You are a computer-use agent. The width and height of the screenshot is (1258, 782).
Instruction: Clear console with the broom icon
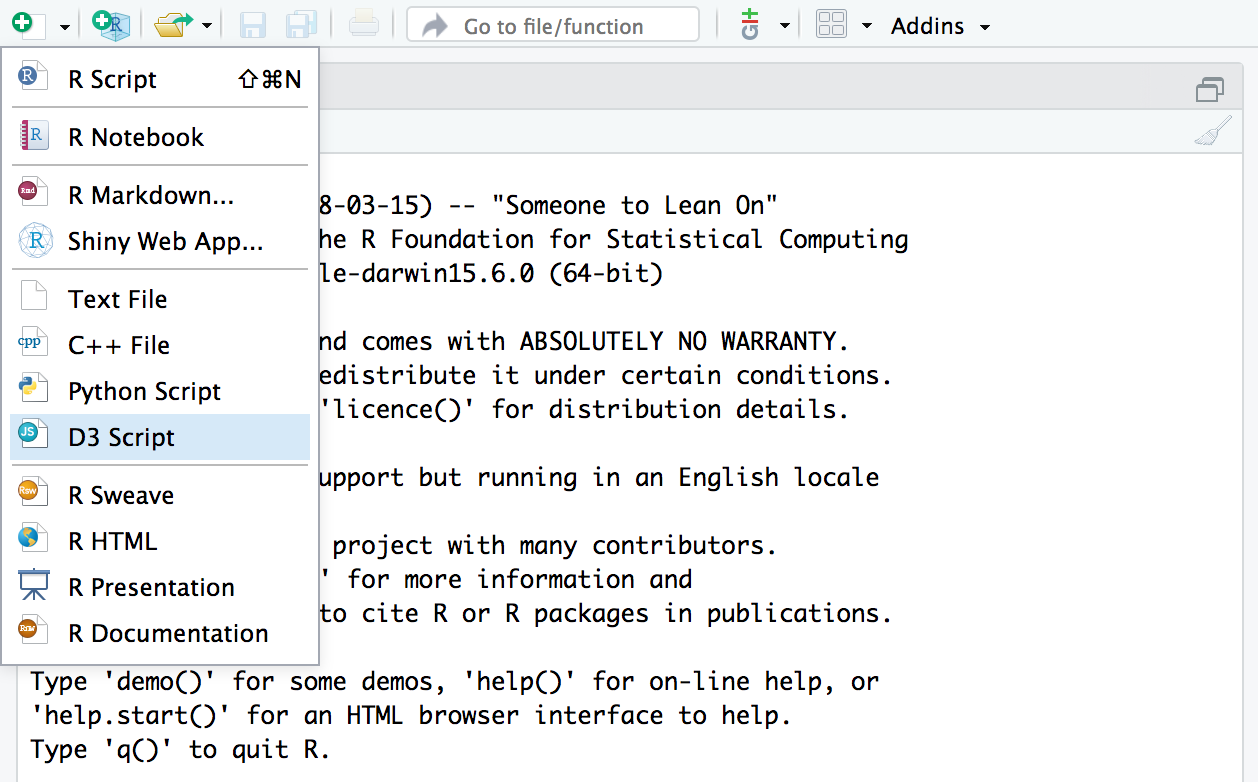1212,133
